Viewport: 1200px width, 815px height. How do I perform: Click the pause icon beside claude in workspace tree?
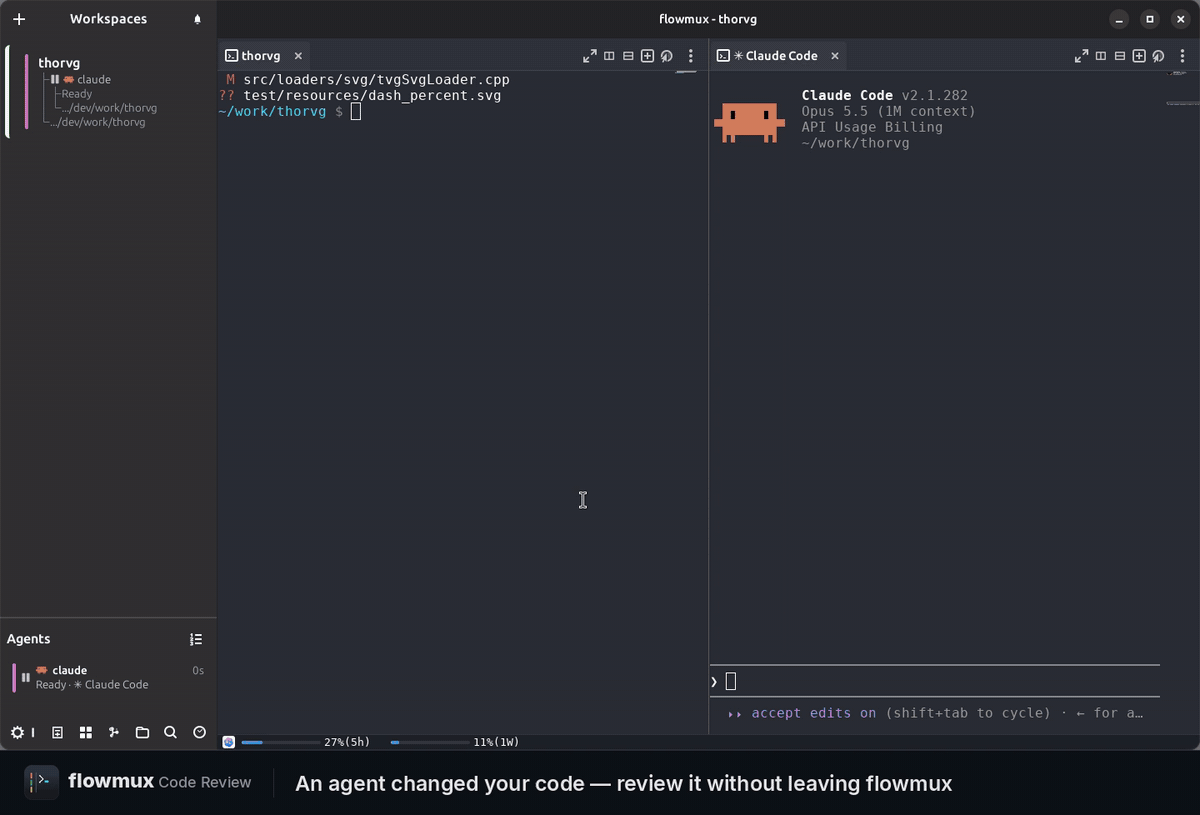point(55,79)
